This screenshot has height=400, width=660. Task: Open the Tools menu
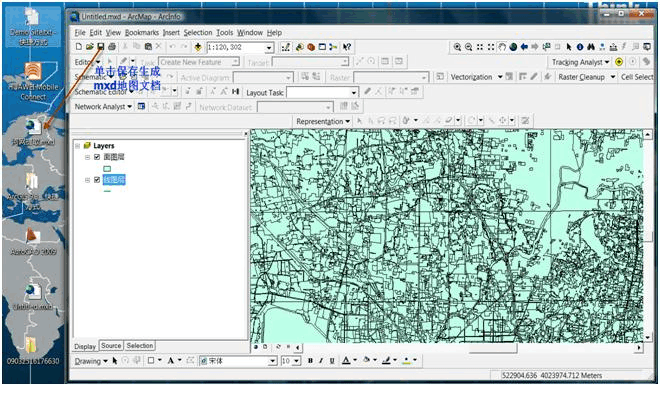point(225,32)
